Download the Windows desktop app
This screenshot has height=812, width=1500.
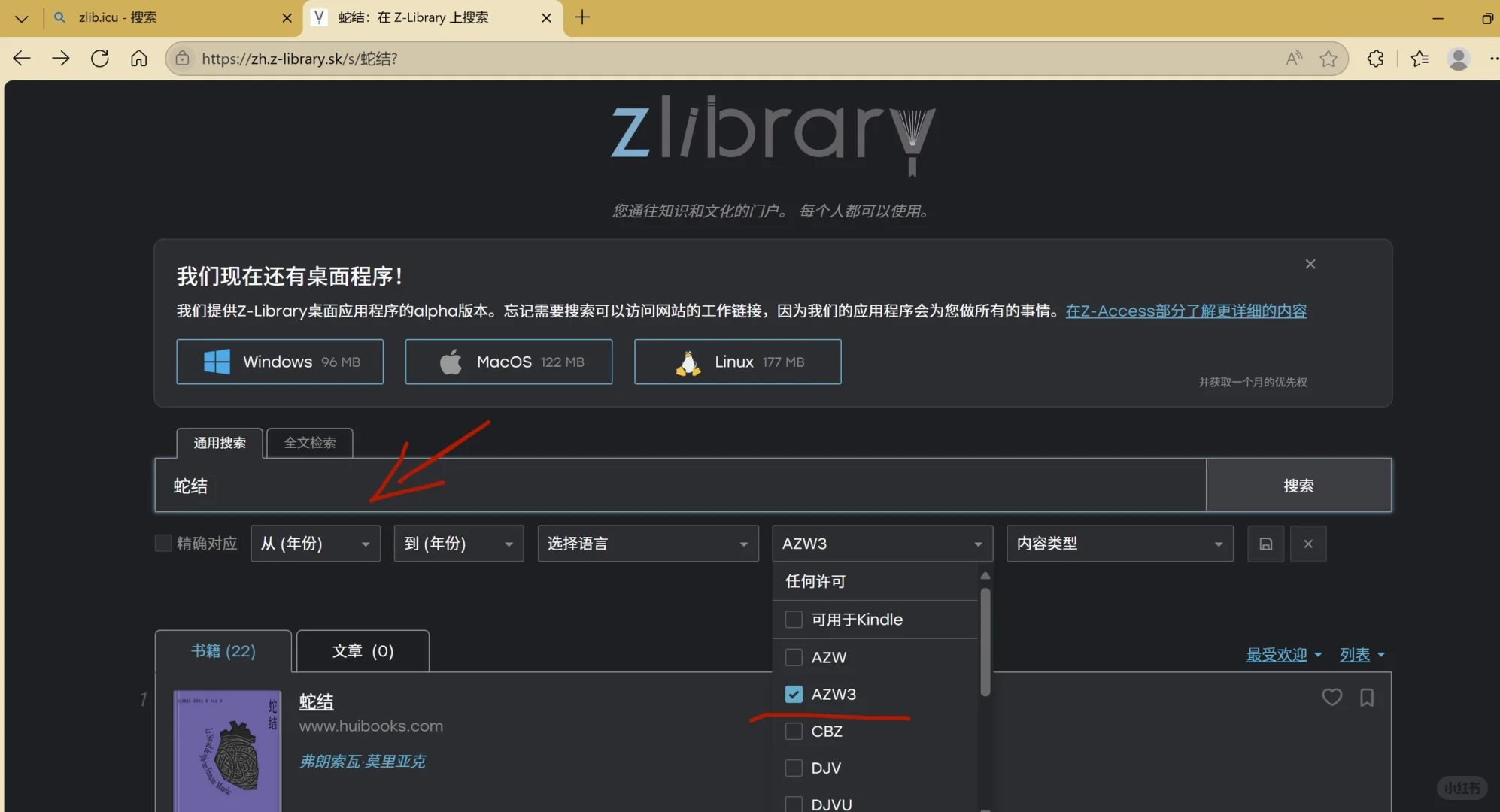[280, 362]
